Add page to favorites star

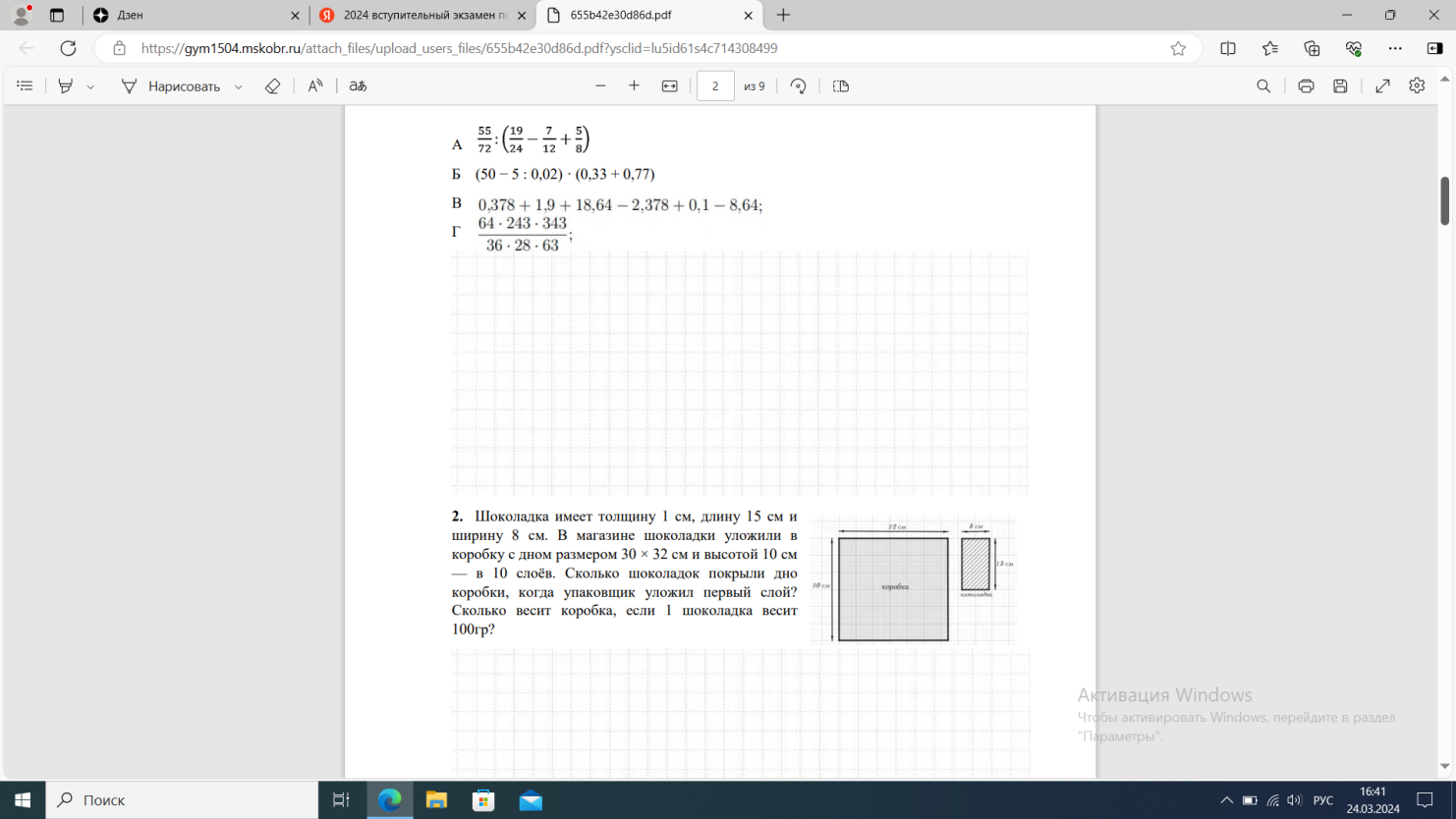pyautogui.click(x=1178, y=48)
